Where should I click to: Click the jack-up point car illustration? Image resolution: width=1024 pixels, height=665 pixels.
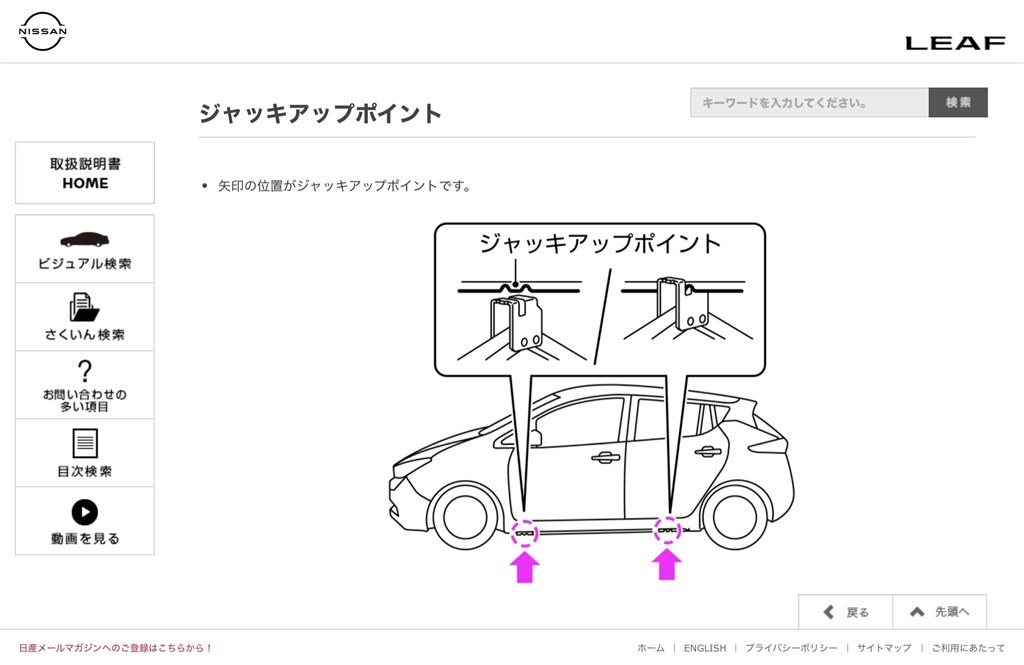click(592, 403)
